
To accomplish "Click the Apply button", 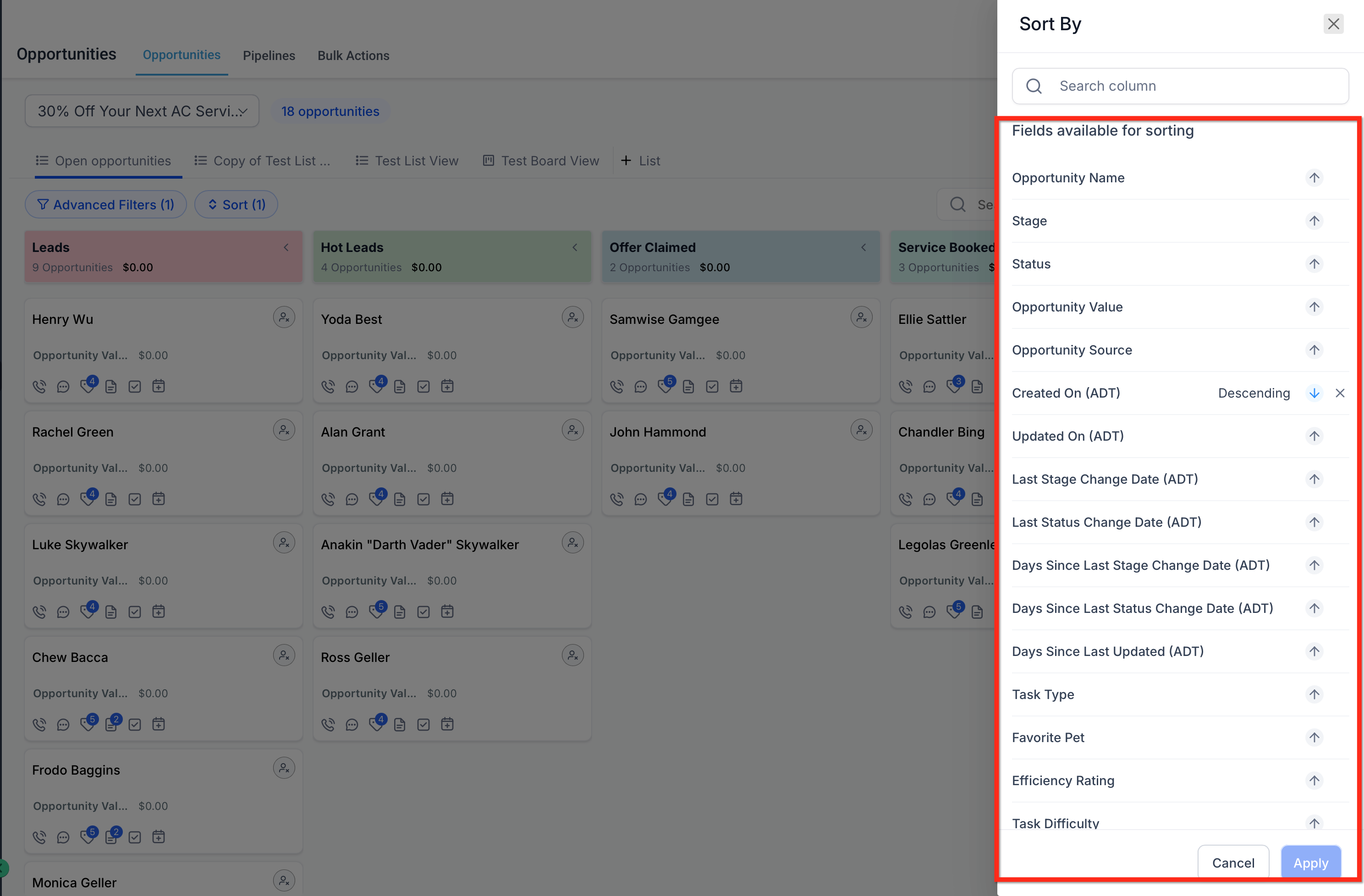I will [1310, 863].
